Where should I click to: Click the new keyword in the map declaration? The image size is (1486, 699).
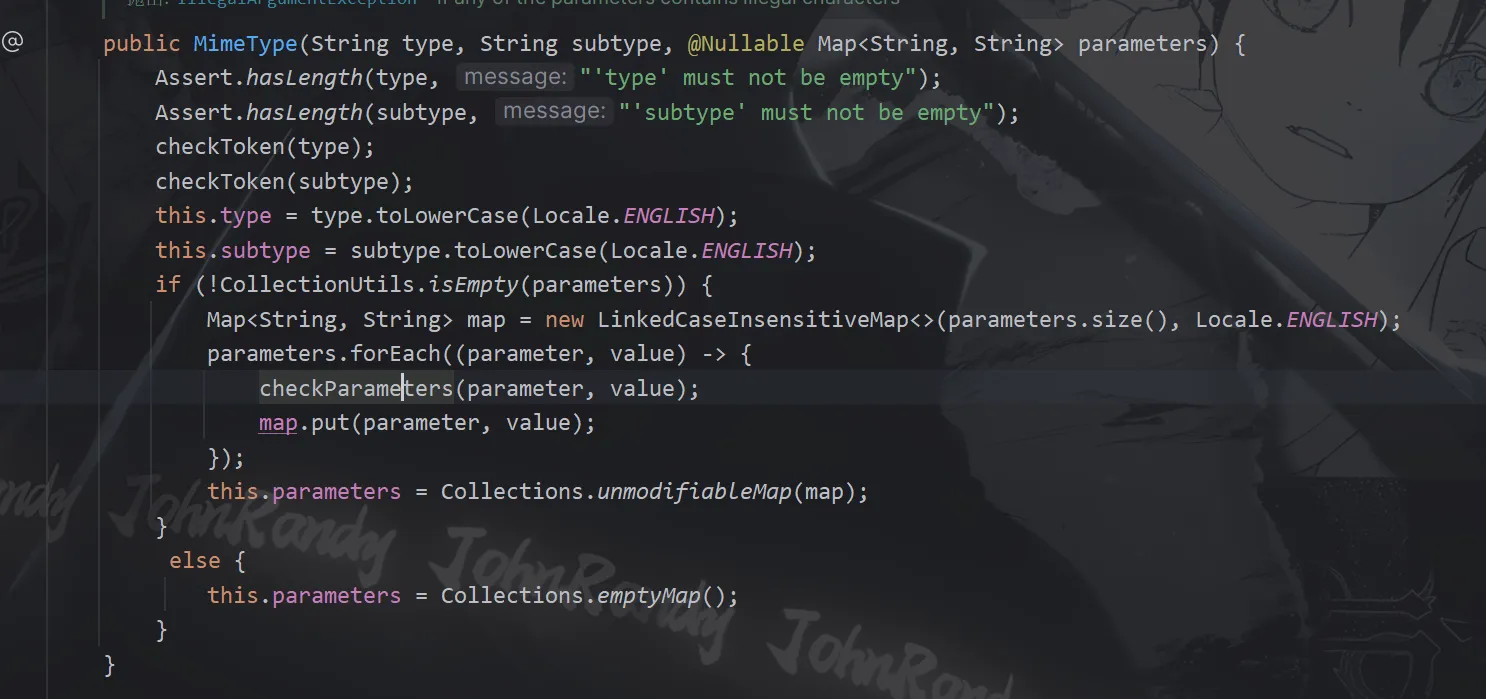pos(564,320)
